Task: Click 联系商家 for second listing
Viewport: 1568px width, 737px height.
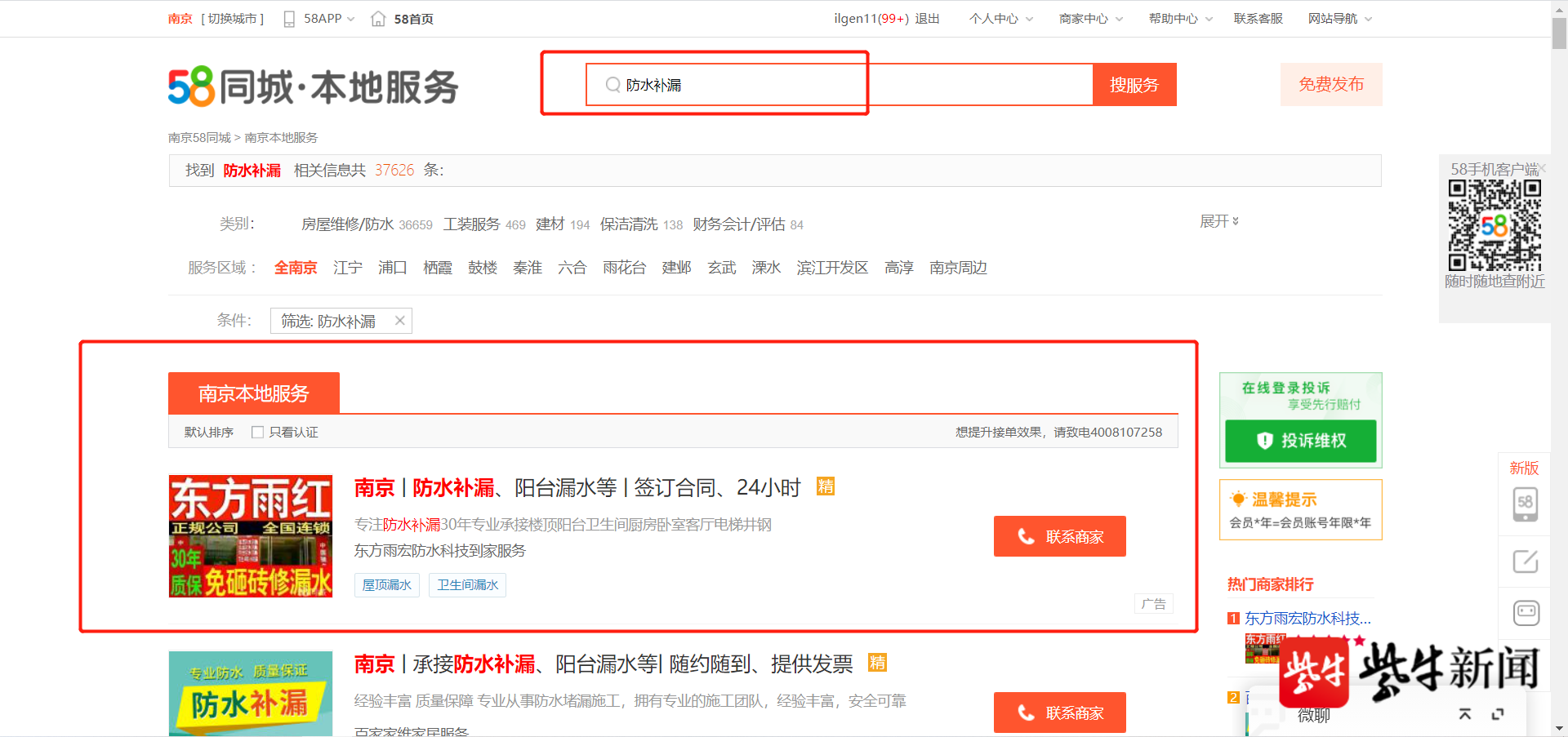Action: coord(1060,713)
